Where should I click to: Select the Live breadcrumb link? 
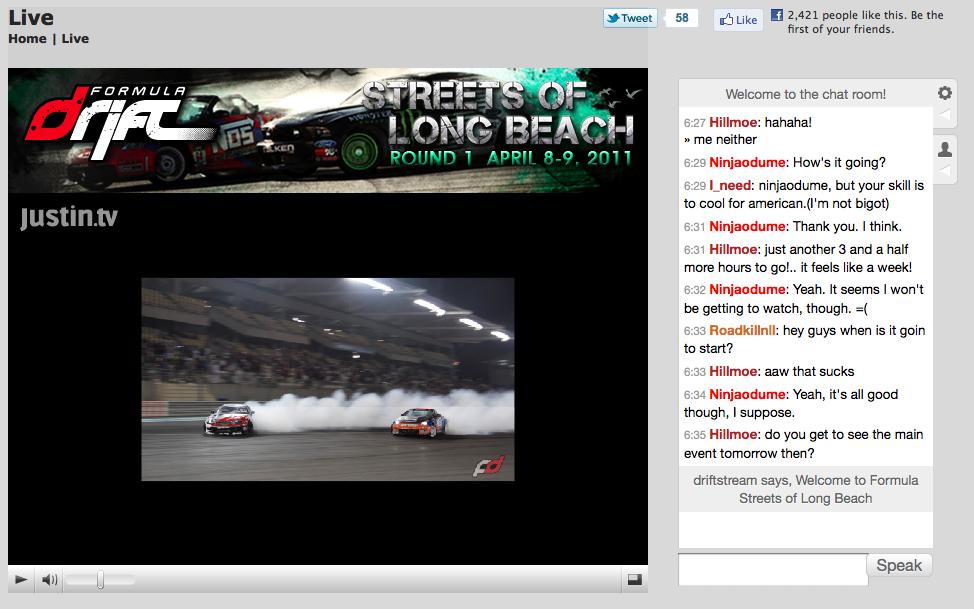(75, 39)
